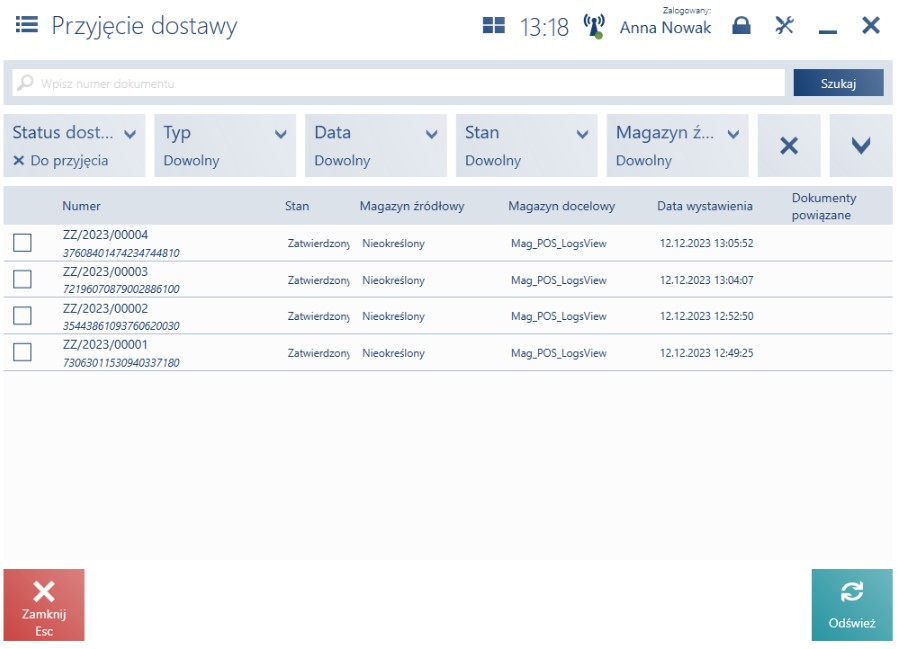This screenshot has height=649, width=898.
Task: Select checkbox for ZZ/2023/00002
Action: click(x=22, y=316)
